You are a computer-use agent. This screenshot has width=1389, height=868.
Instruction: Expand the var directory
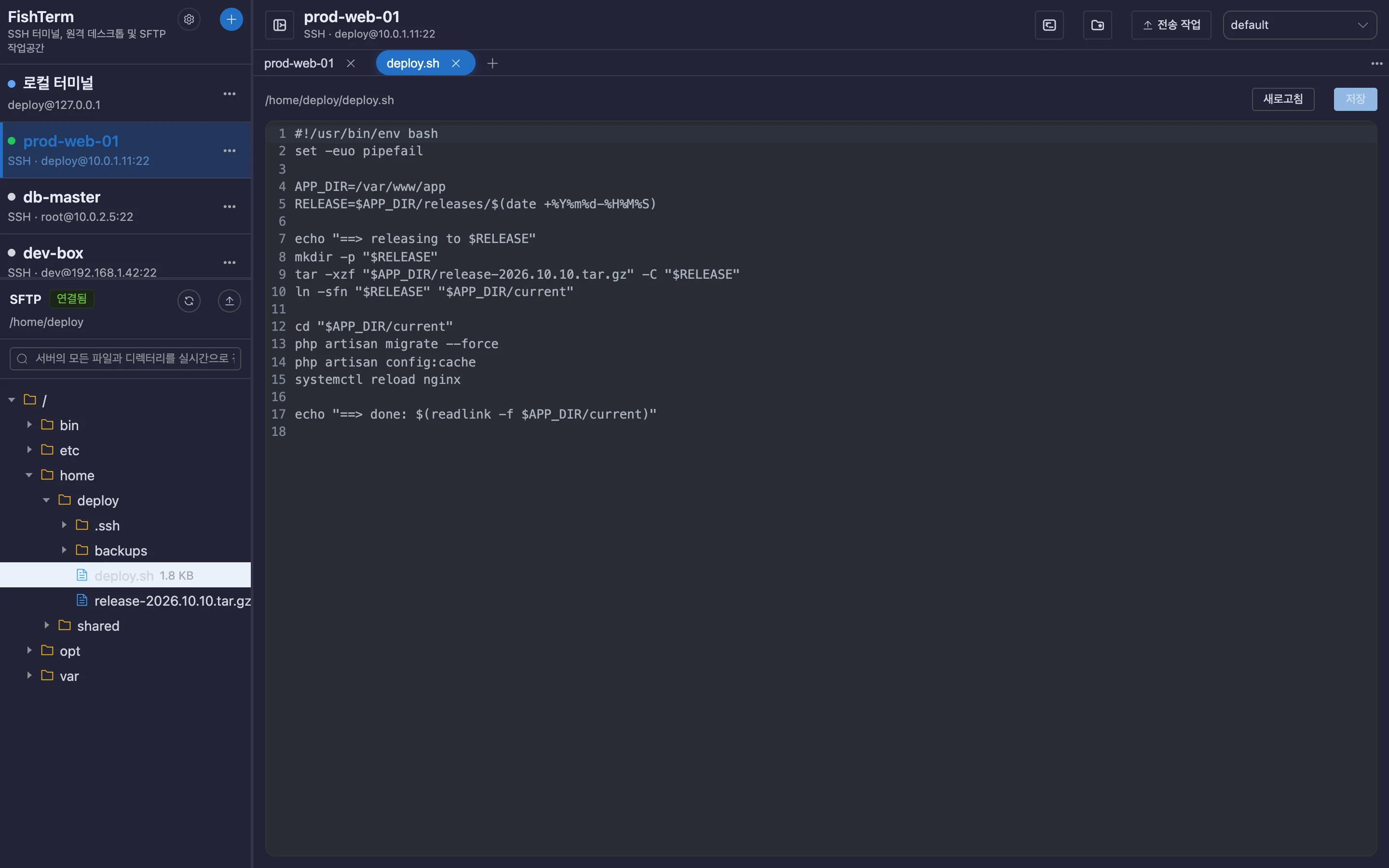coord(29,676)
